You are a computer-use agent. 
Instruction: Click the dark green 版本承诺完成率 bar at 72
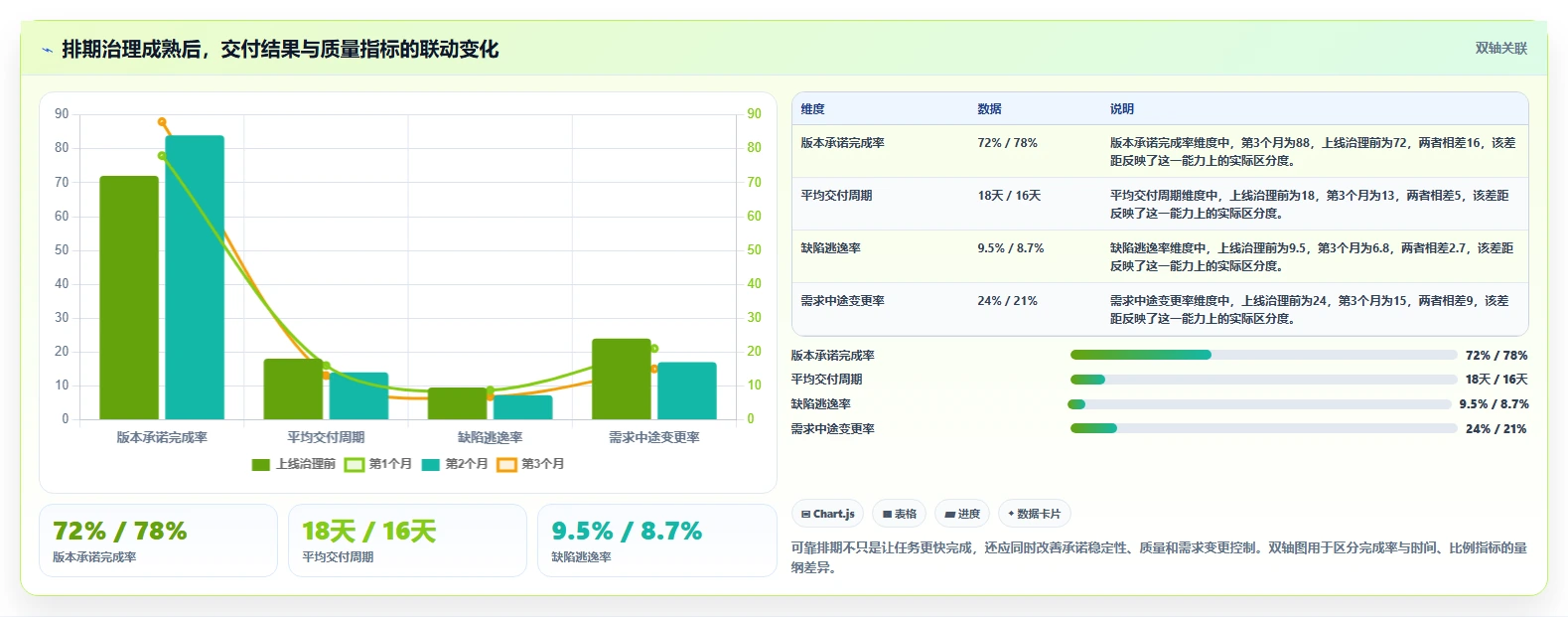click(x=129, y=297)
